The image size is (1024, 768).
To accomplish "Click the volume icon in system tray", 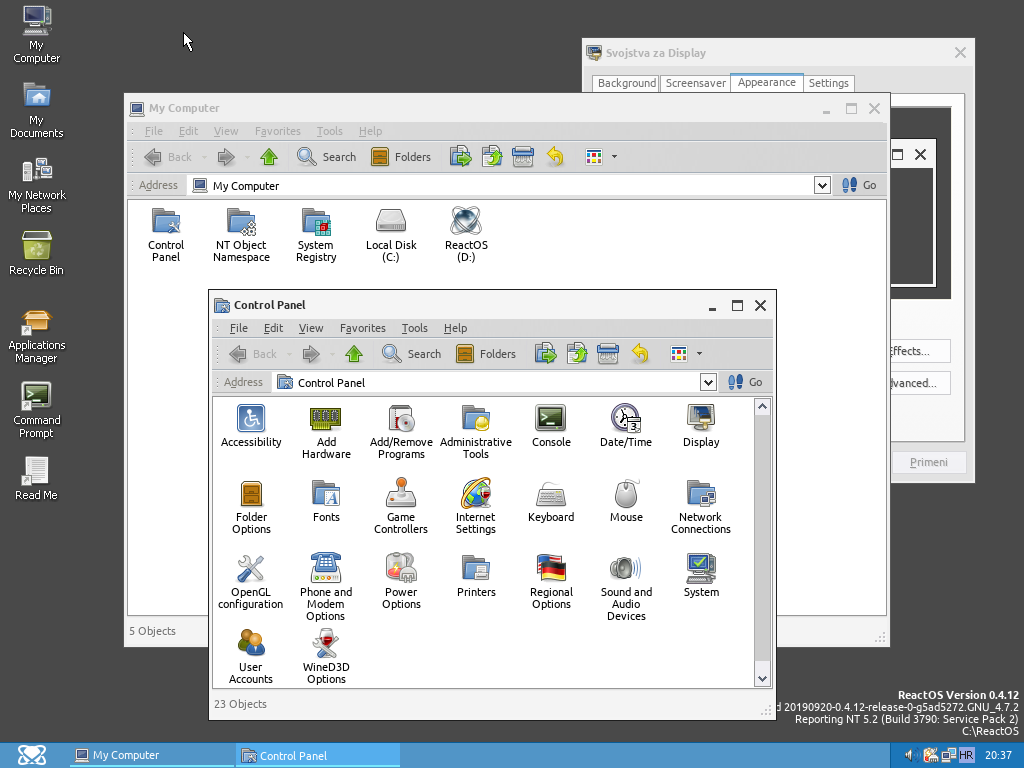I will point(910,756).
